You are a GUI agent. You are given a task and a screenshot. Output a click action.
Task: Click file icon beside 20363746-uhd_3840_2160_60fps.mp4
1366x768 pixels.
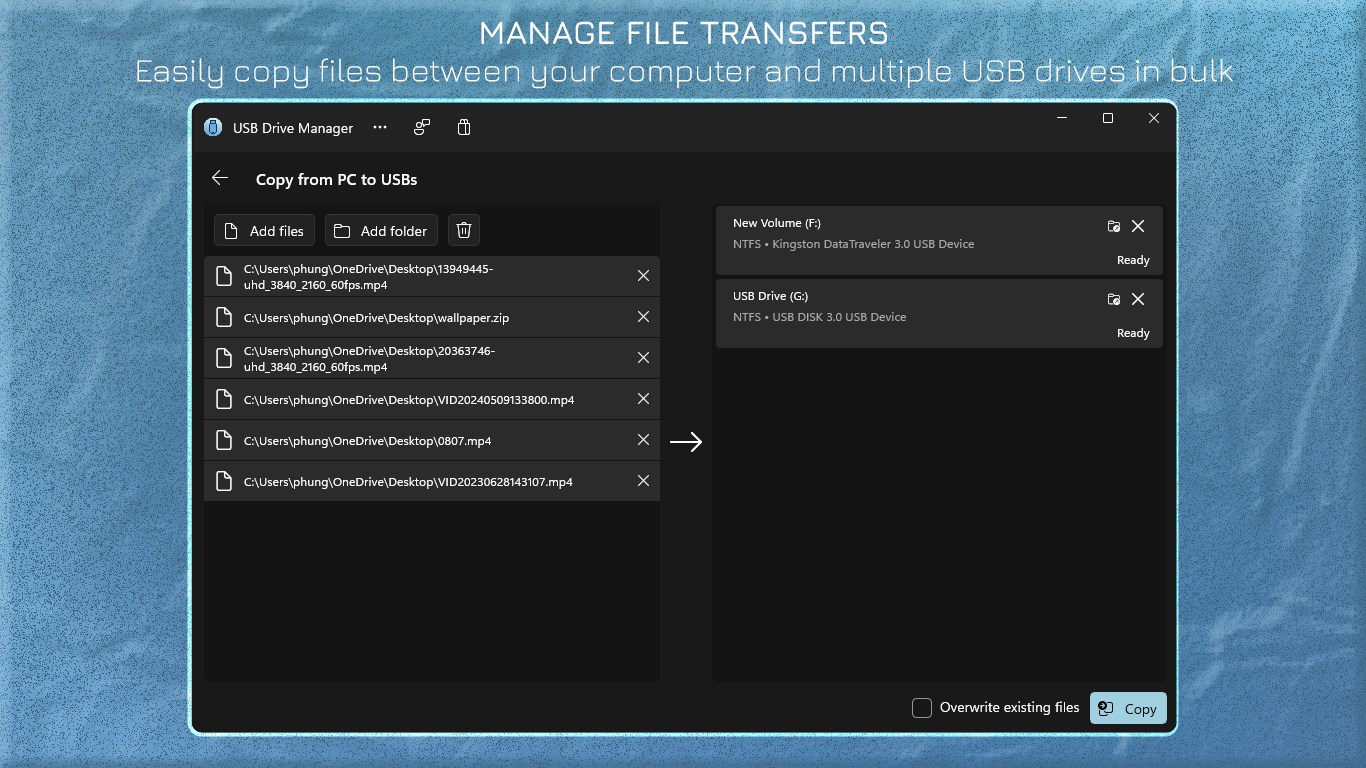coord(225,359)
